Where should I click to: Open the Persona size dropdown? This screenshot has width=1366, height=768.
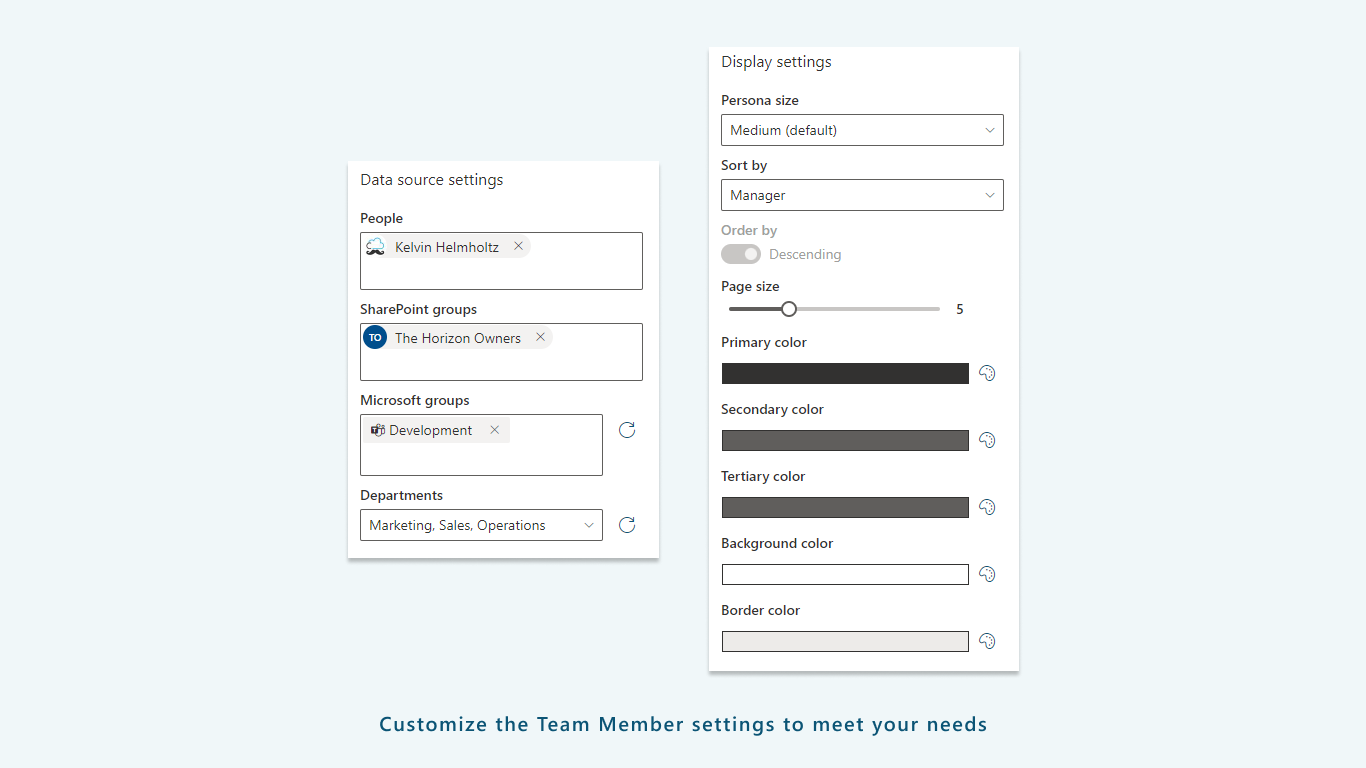pos(862,130)
